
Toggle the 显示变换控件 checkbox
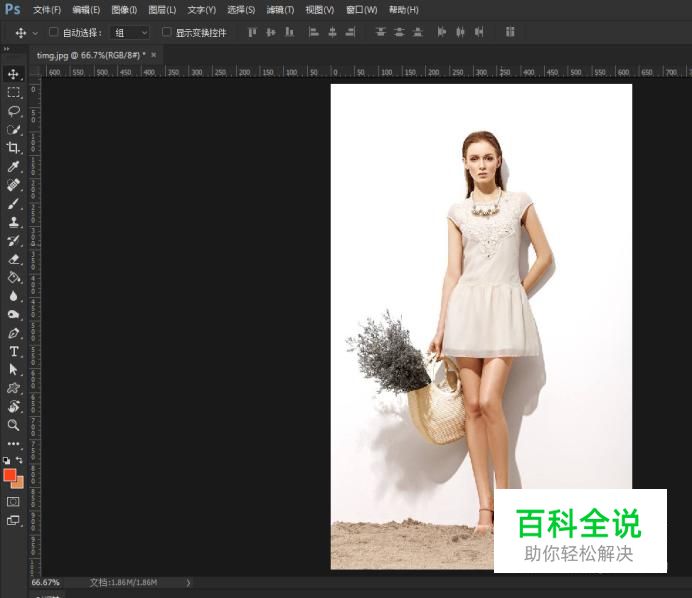pos(167,33)
